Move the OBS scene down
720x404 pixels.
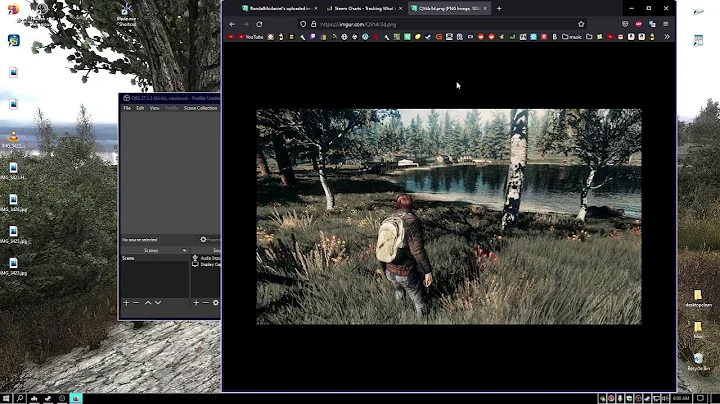[158, 303]
